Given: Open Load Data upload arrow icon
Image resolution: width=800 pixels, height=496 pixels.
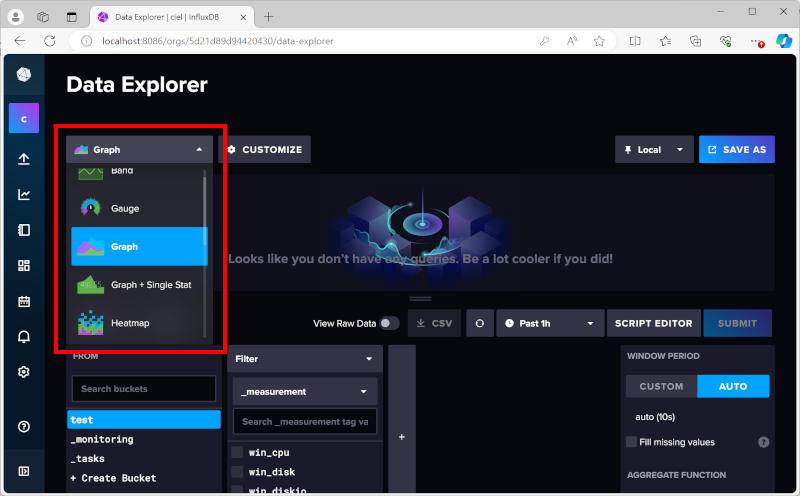Looking at the screenshot, I should point(23,159).
